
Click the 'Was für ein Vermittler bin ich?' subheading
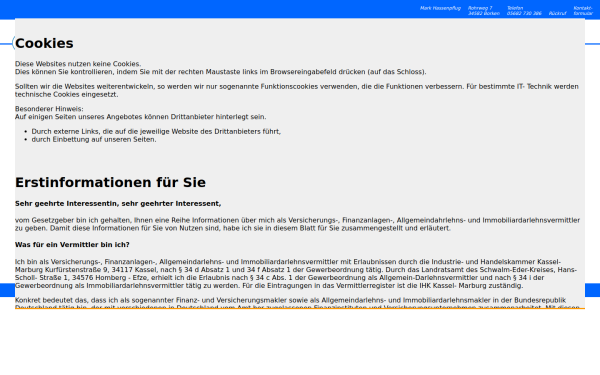point(72,245)
